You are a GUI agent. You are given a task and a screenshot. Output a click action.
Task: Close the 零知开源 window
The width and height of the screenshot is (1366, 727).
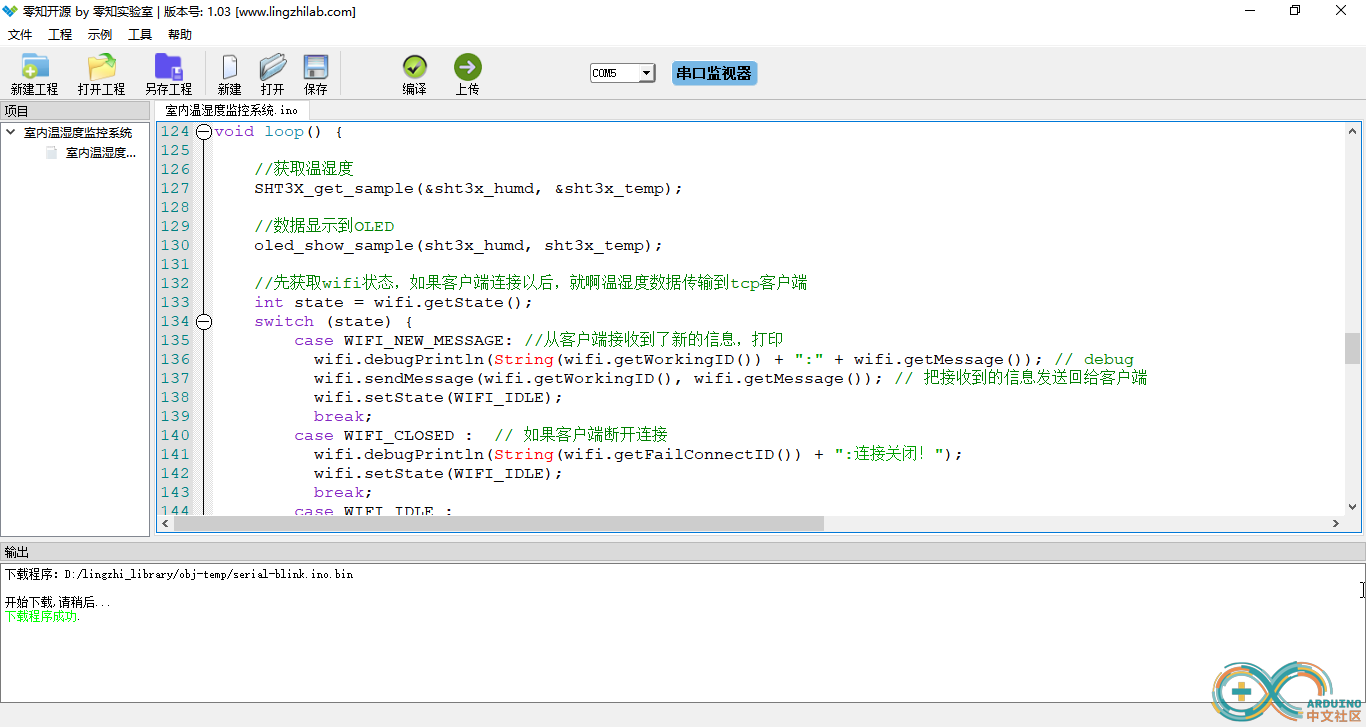point(1342,11)
